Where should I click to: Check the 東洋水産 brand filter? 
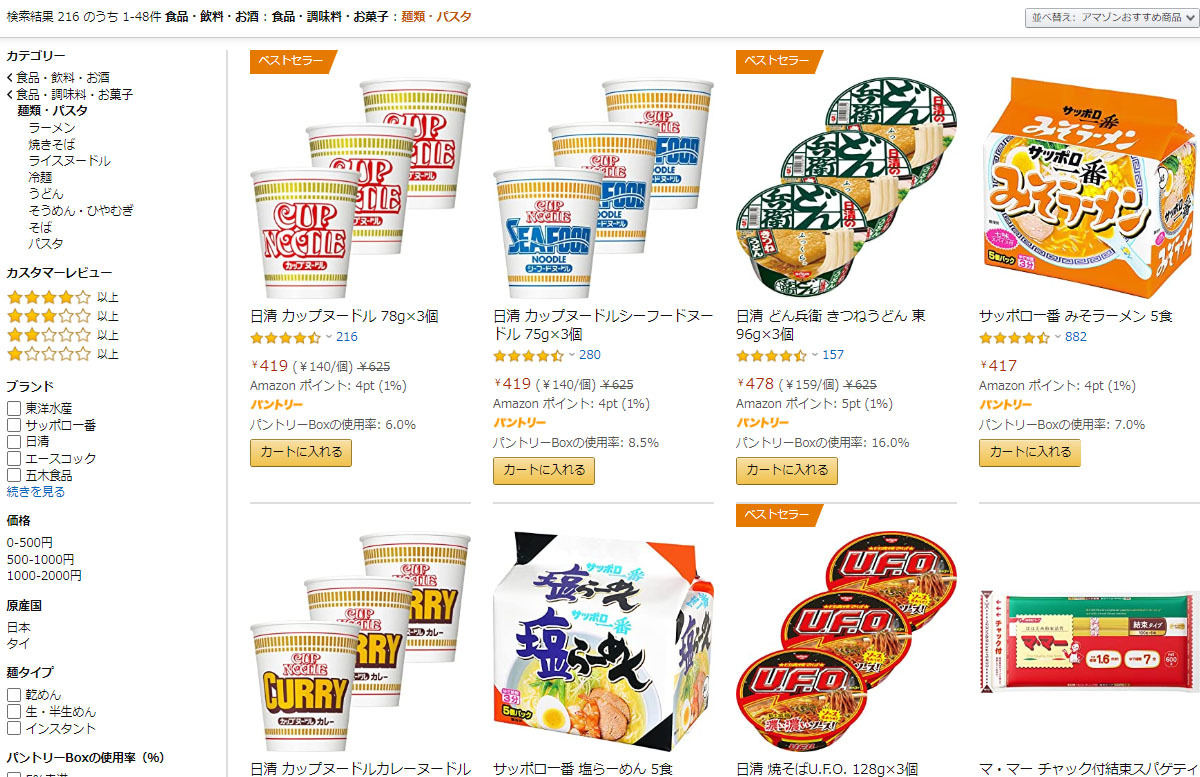pyautogui.click(x=14, y=408)
